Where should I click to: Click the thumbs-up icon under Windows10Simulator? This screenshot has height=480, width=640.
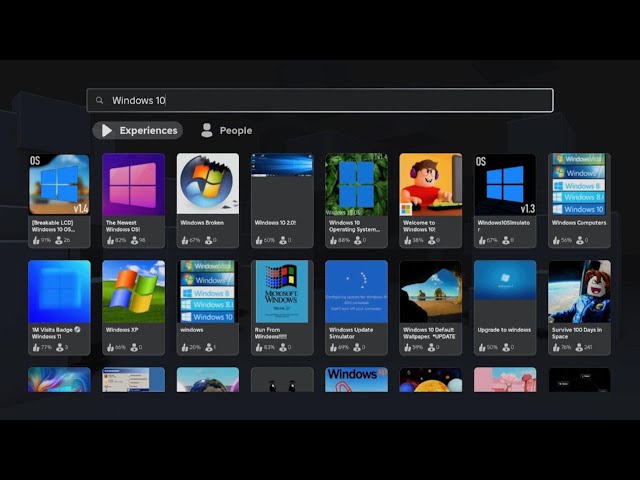(x=482, y=240)
